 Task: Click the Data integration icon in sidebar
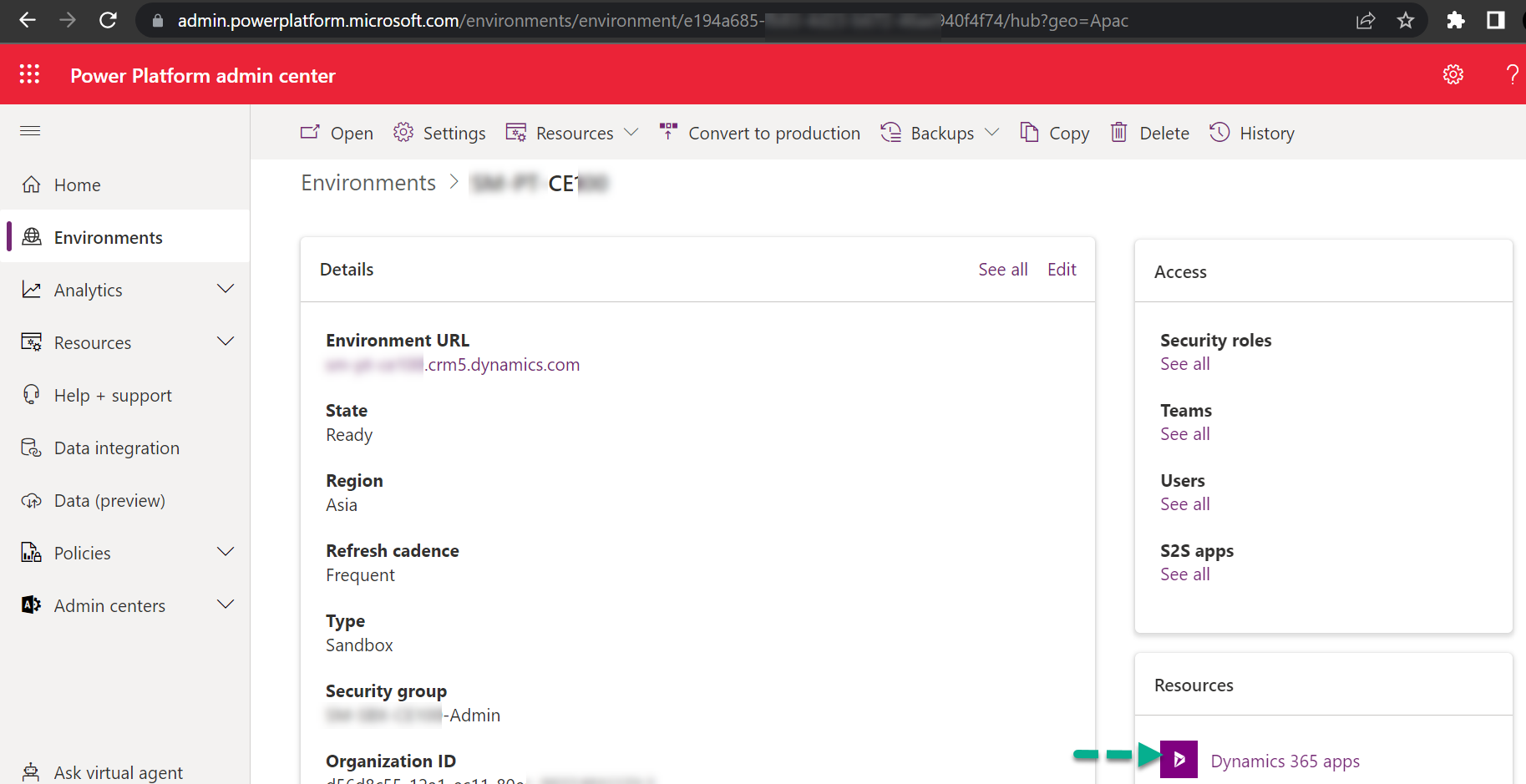tap(32, 448)
